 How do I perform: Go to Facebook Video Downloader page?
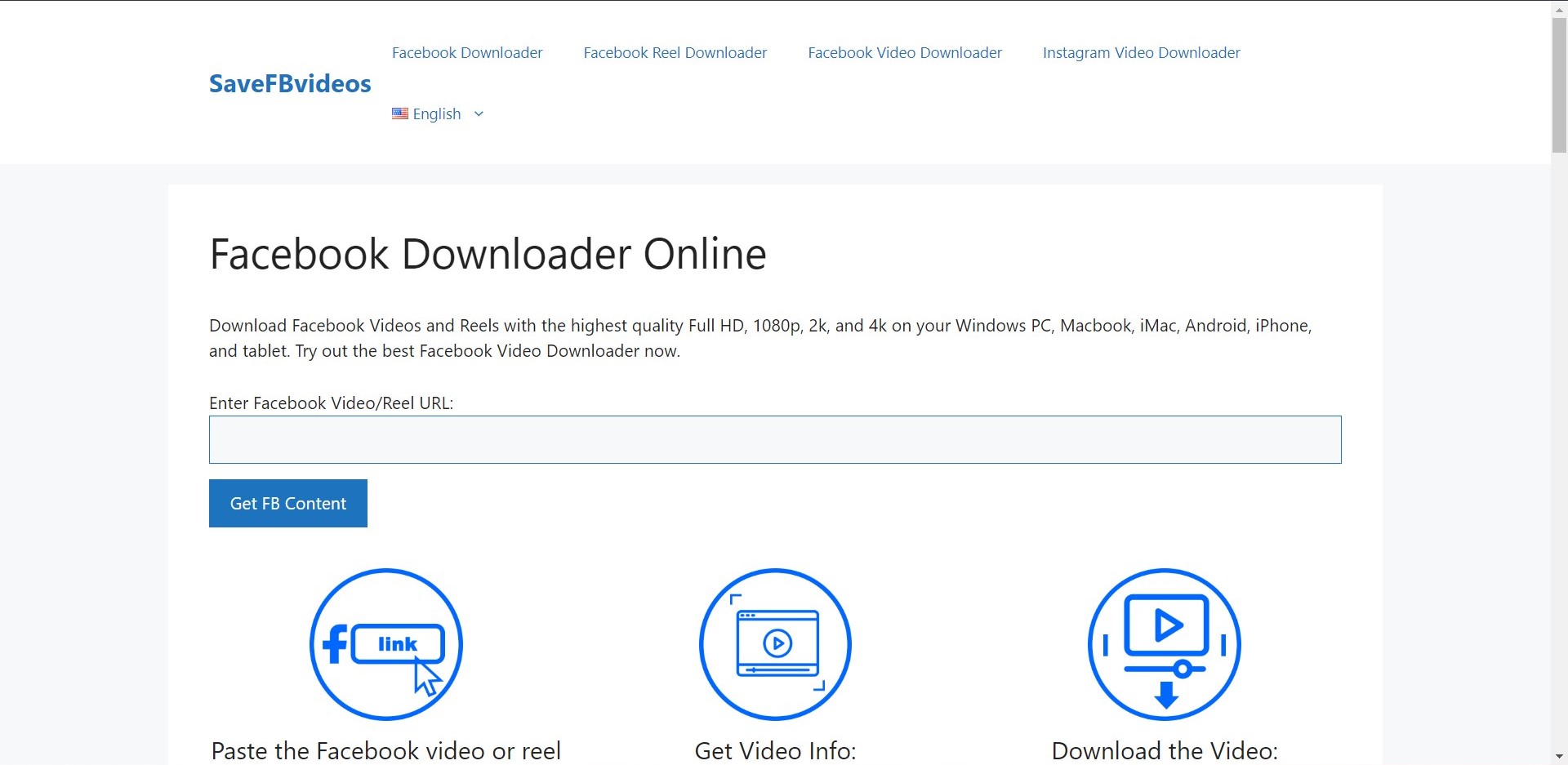click(905, 52)
